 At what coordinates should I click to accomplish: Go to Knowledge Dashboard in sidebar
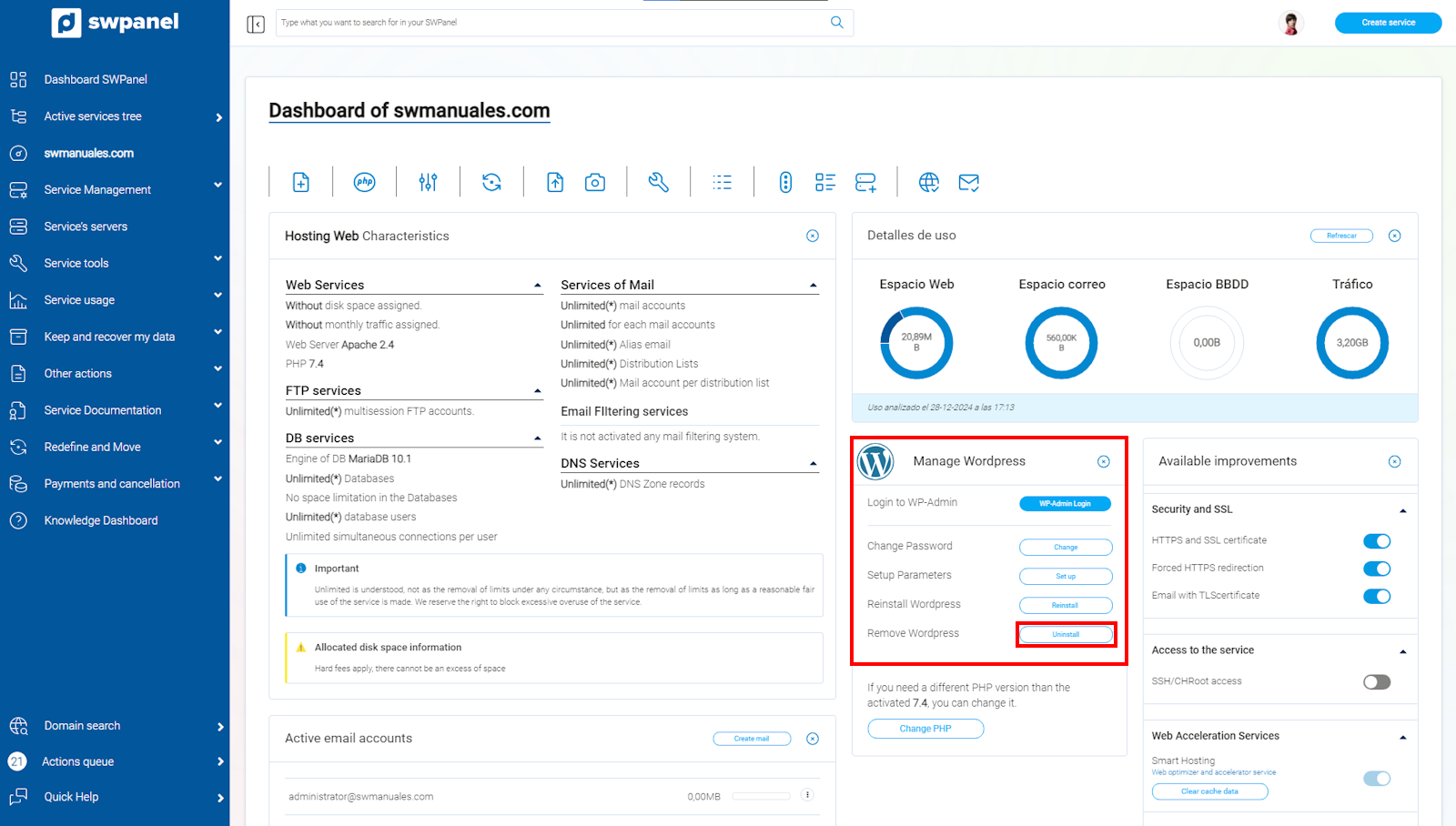101,520
